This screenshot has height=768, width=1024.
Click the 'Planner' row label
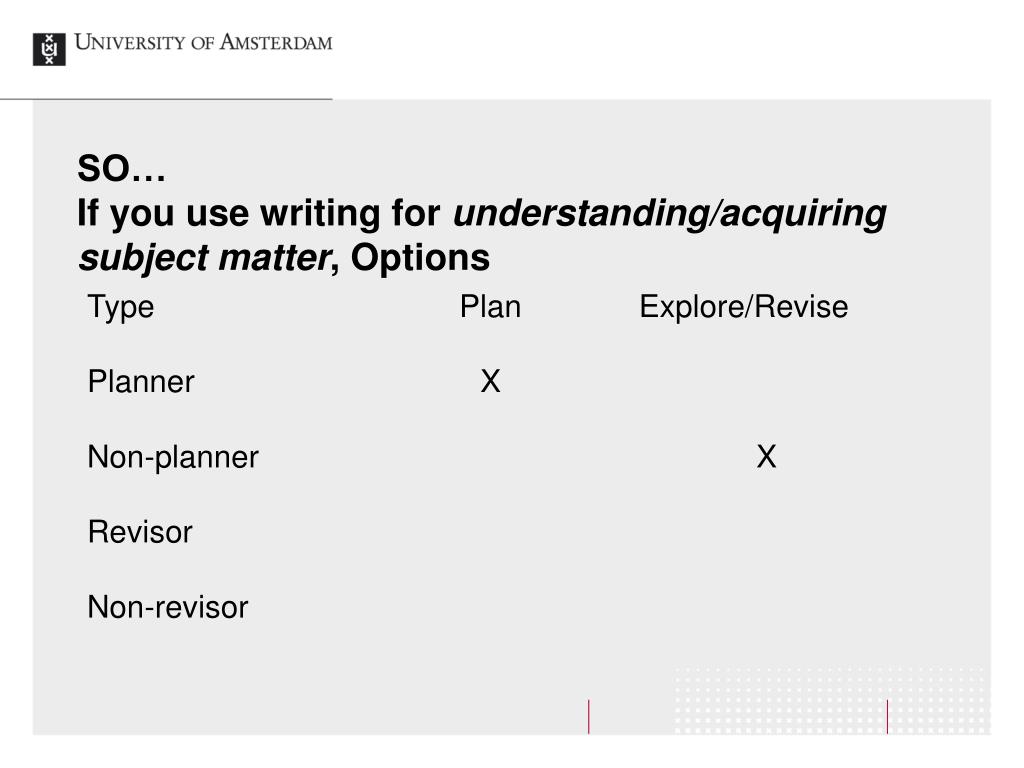(x=141, y=381)
